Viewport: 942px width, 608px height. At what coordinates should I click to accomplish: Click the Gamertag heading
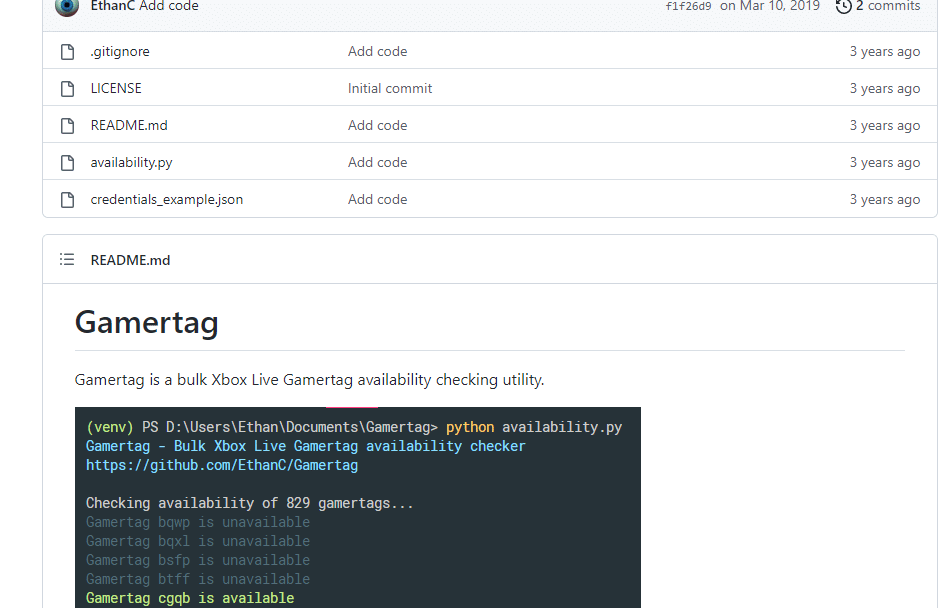[x=147, y=322]
